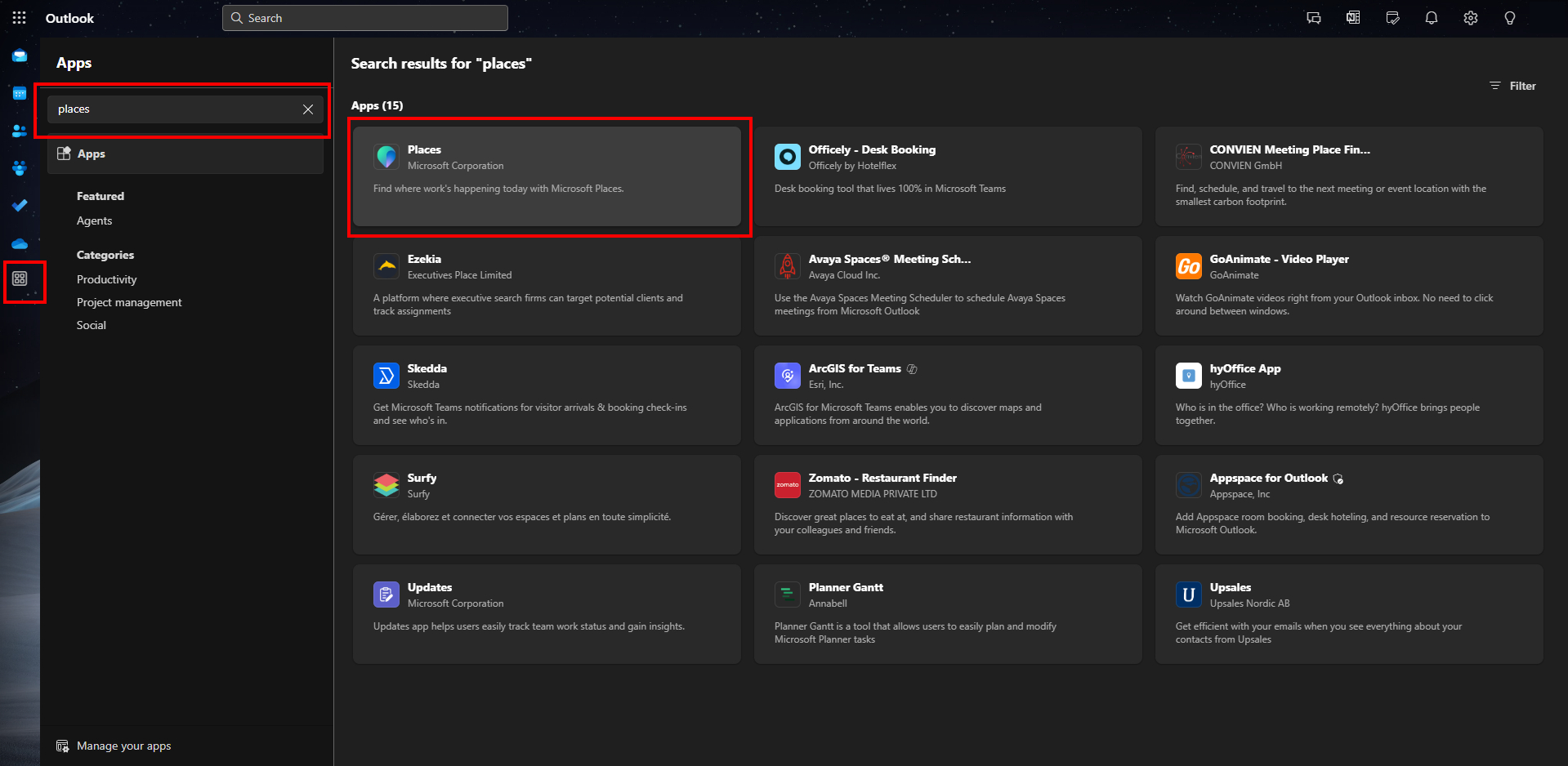This screenshot has width=1568, height=766.
Task: Open the Zomato - Restaurant Finder title
Action: (x=882, y=478)
